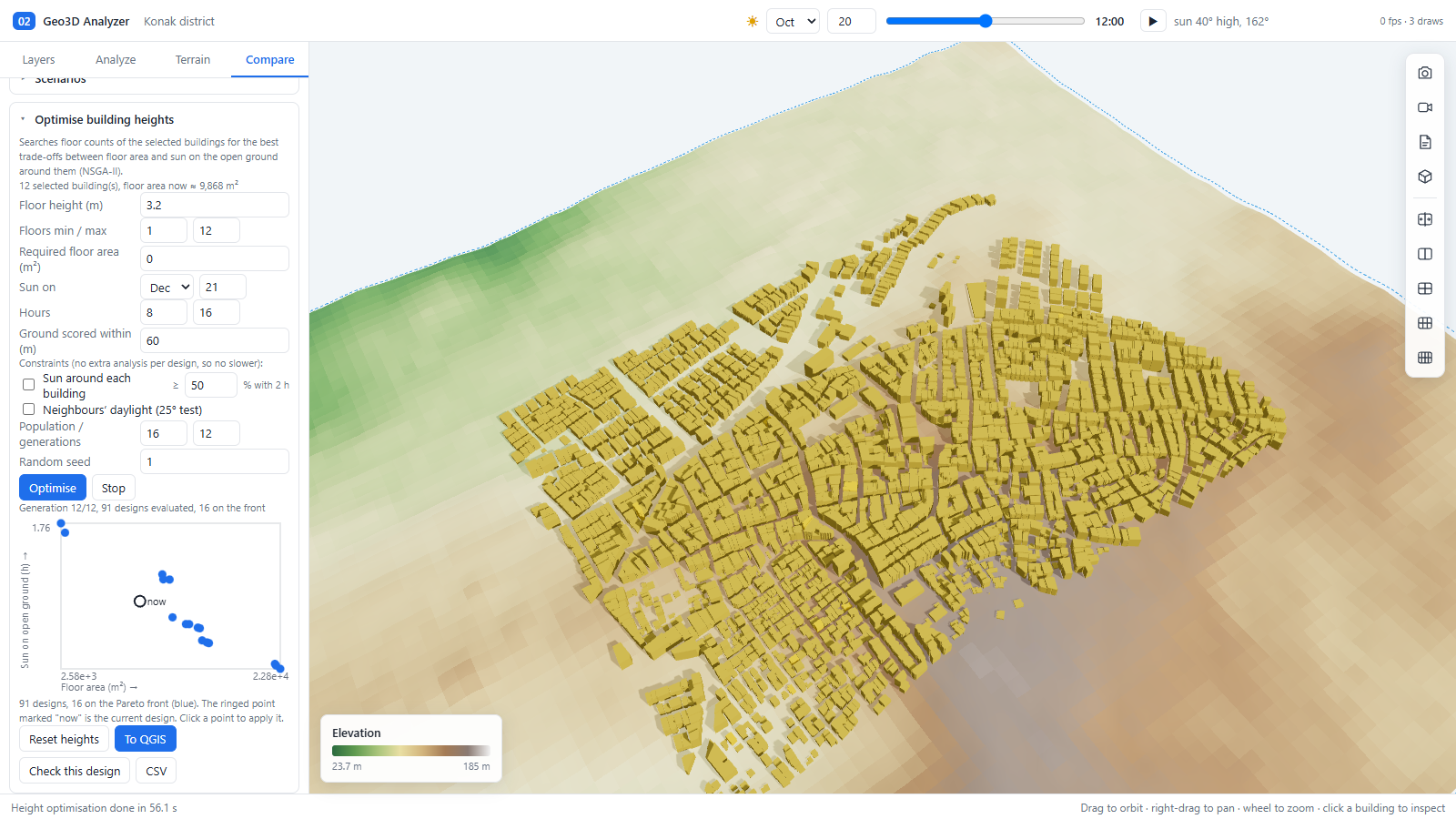Expand the Scenarios section
1456x819 pixels.
click(x=60, y=80)
